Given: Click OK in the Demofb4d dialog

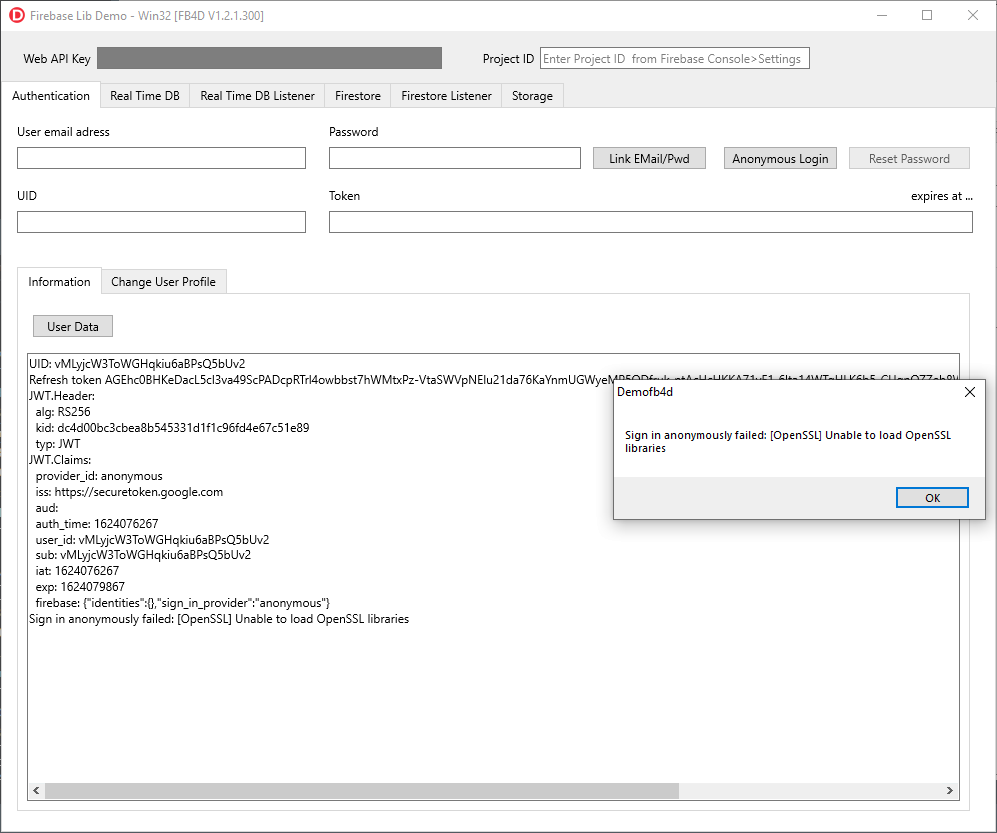Looking at the screenshot, I should tap(932, 498).
